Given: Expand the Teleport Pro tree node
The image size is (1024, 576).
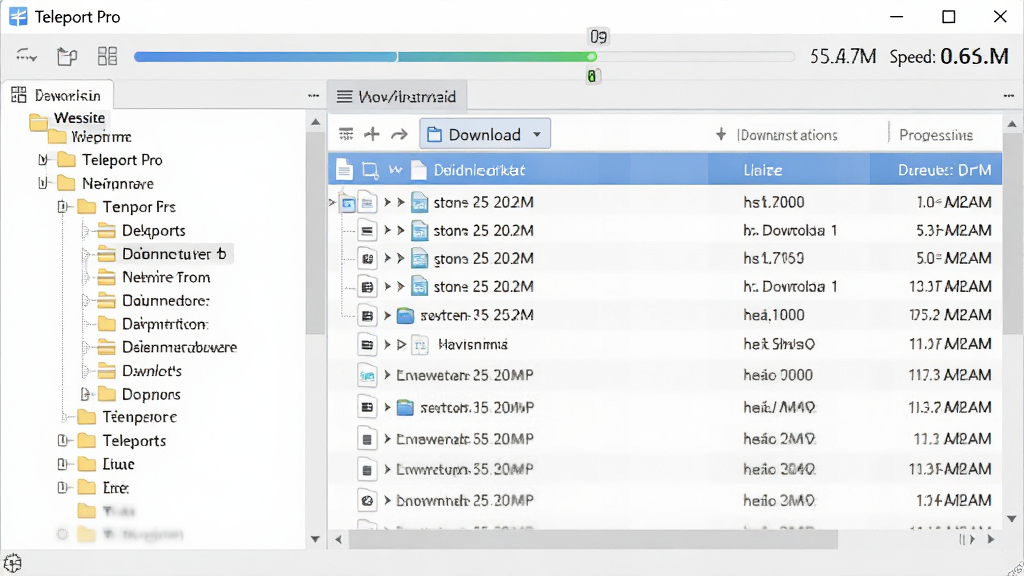Looking at the screenshot, I should [42, 159].
